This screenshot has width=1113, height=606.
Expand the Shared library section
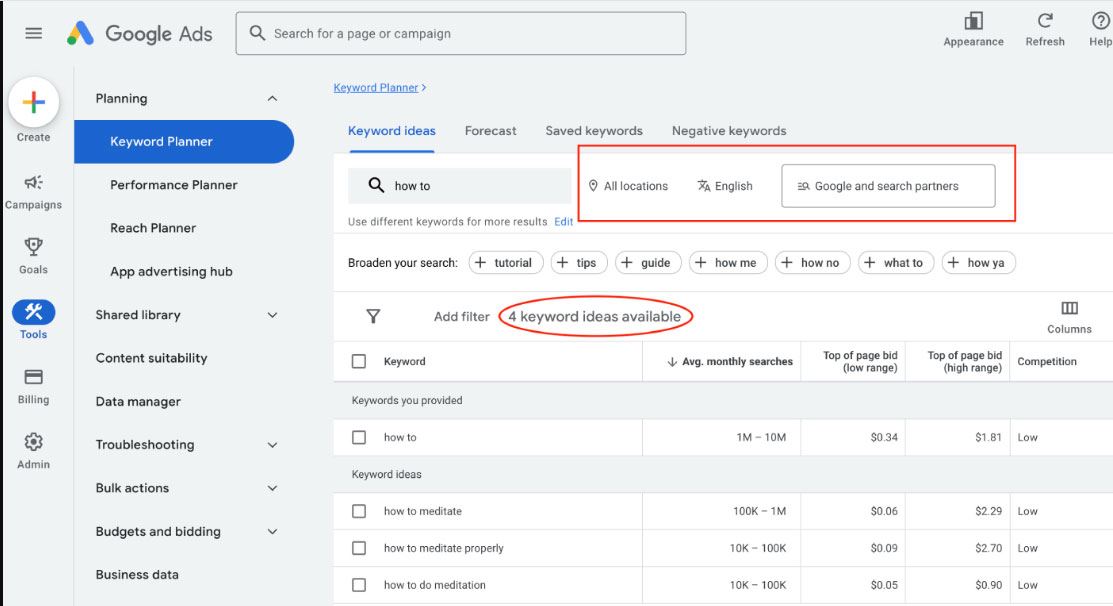(x=272, y=315)
